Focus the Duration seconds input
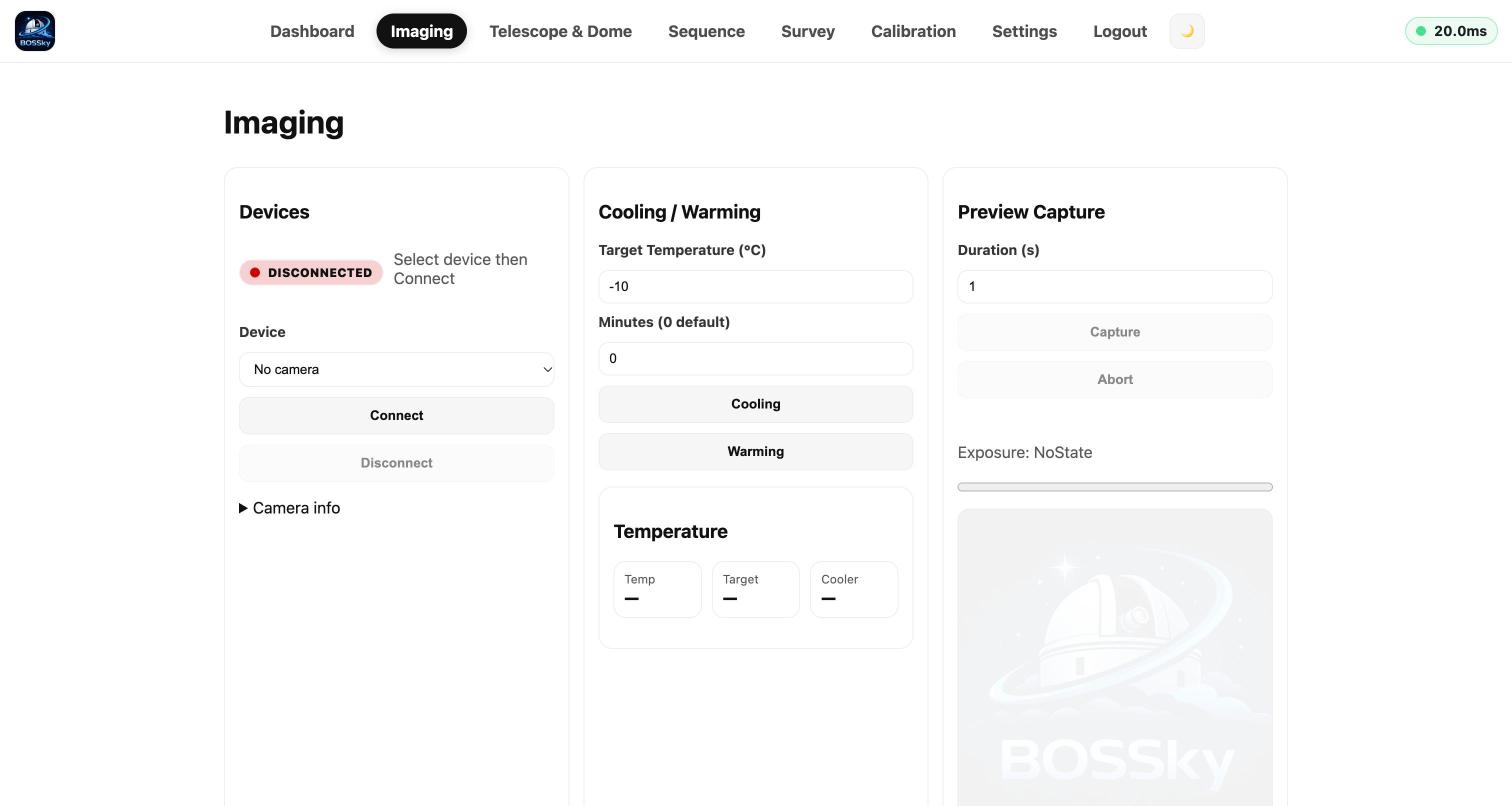Screen dimensions: 1512x806 [x=1115, y=287]
